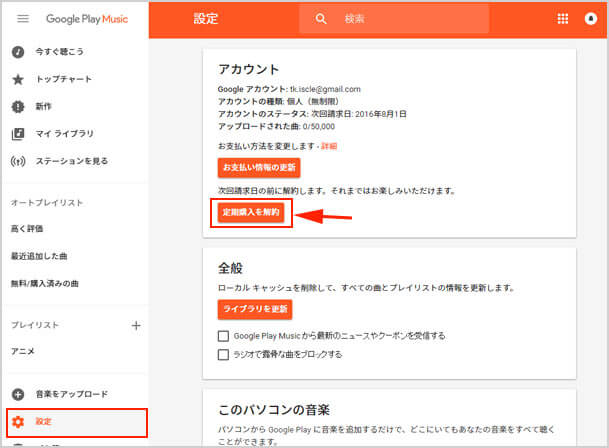Focus the 検索 search field
609x448 pixels.
(394, 19)
